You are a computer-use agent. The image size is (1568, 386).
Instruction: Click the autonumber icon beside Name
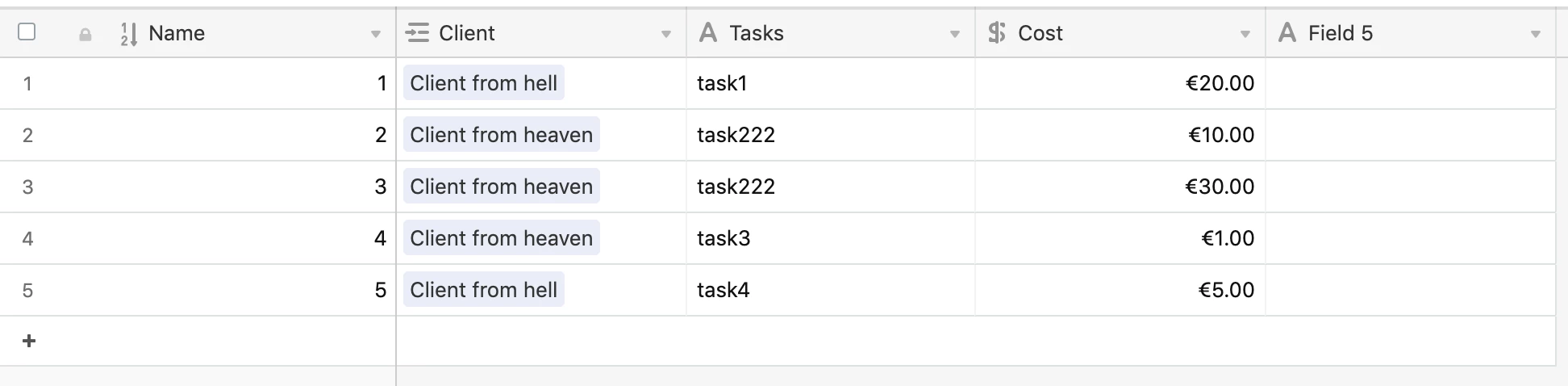[128, 33]
